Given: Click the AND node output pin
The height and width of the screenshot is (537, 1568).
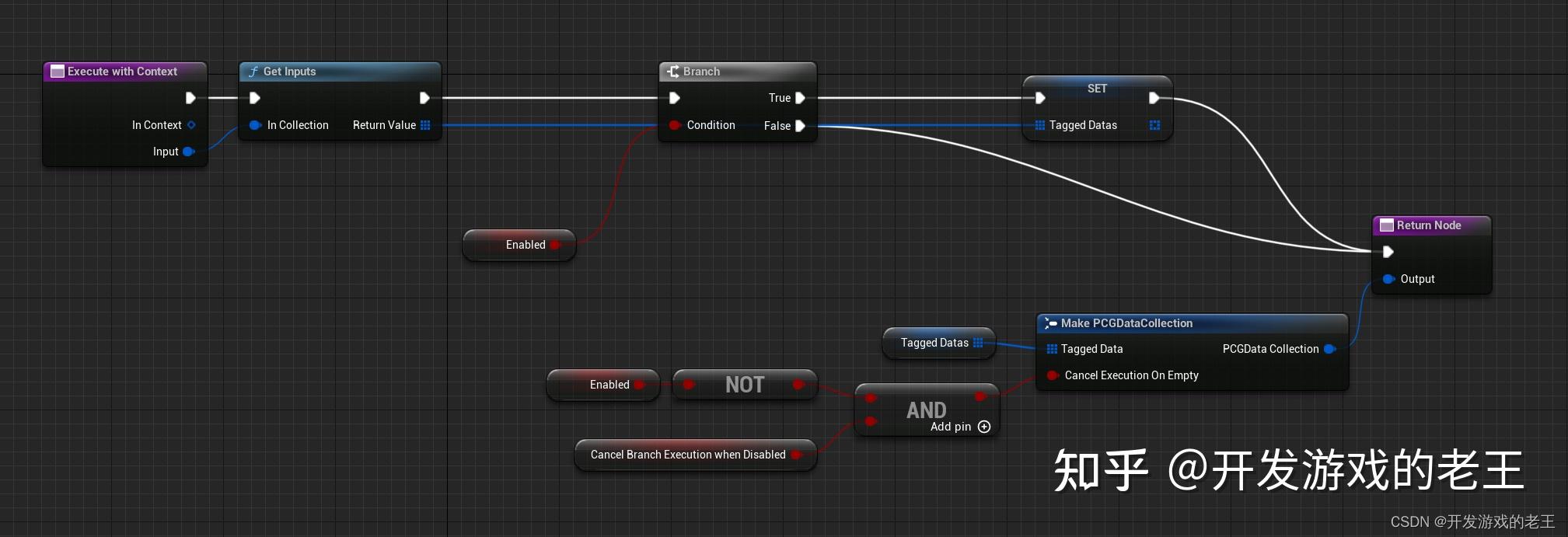Looking at the screenshot, I should [x=981, y=397].
